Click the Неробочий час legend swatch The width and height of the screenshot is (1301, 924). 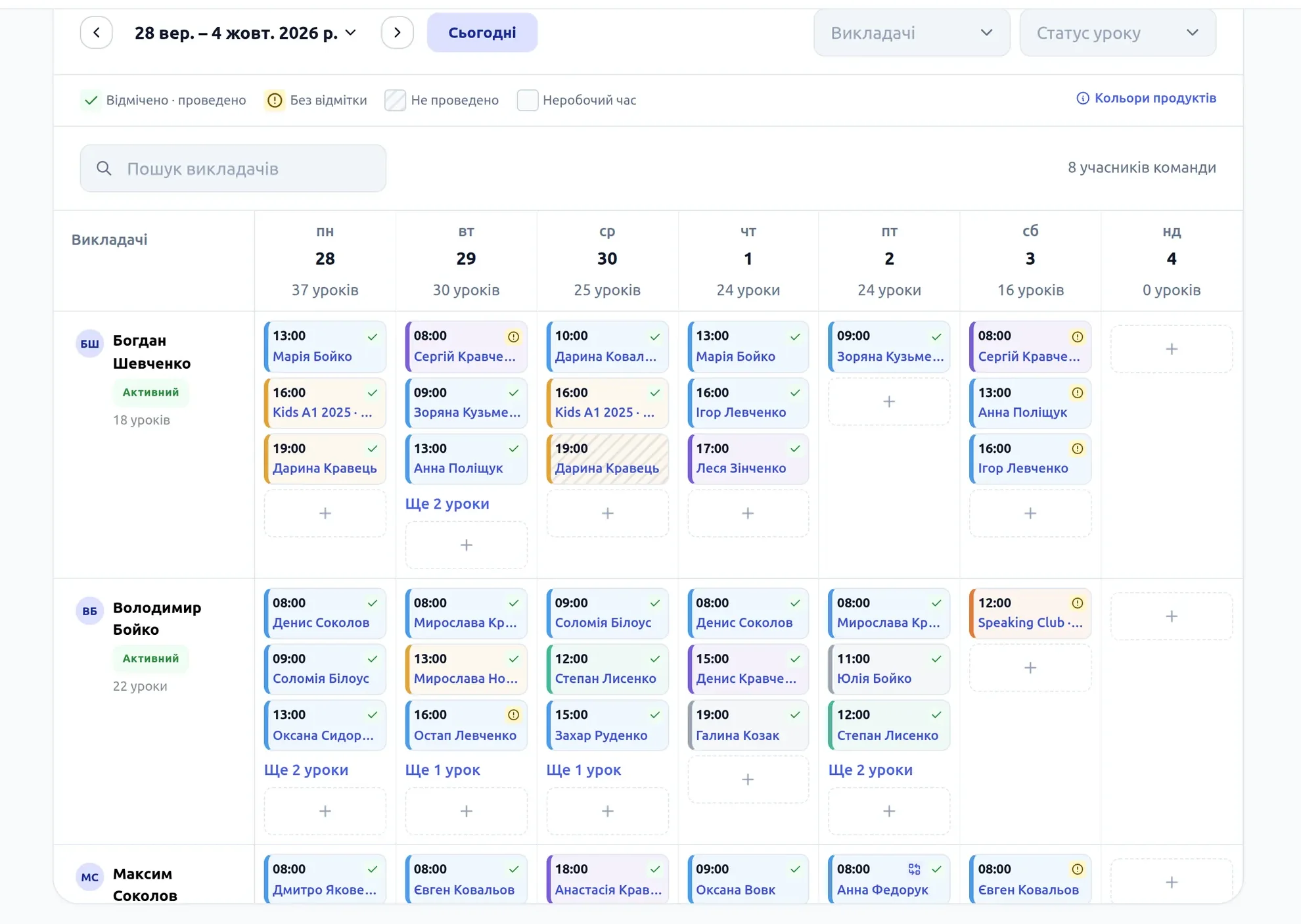tap(527, 100)
